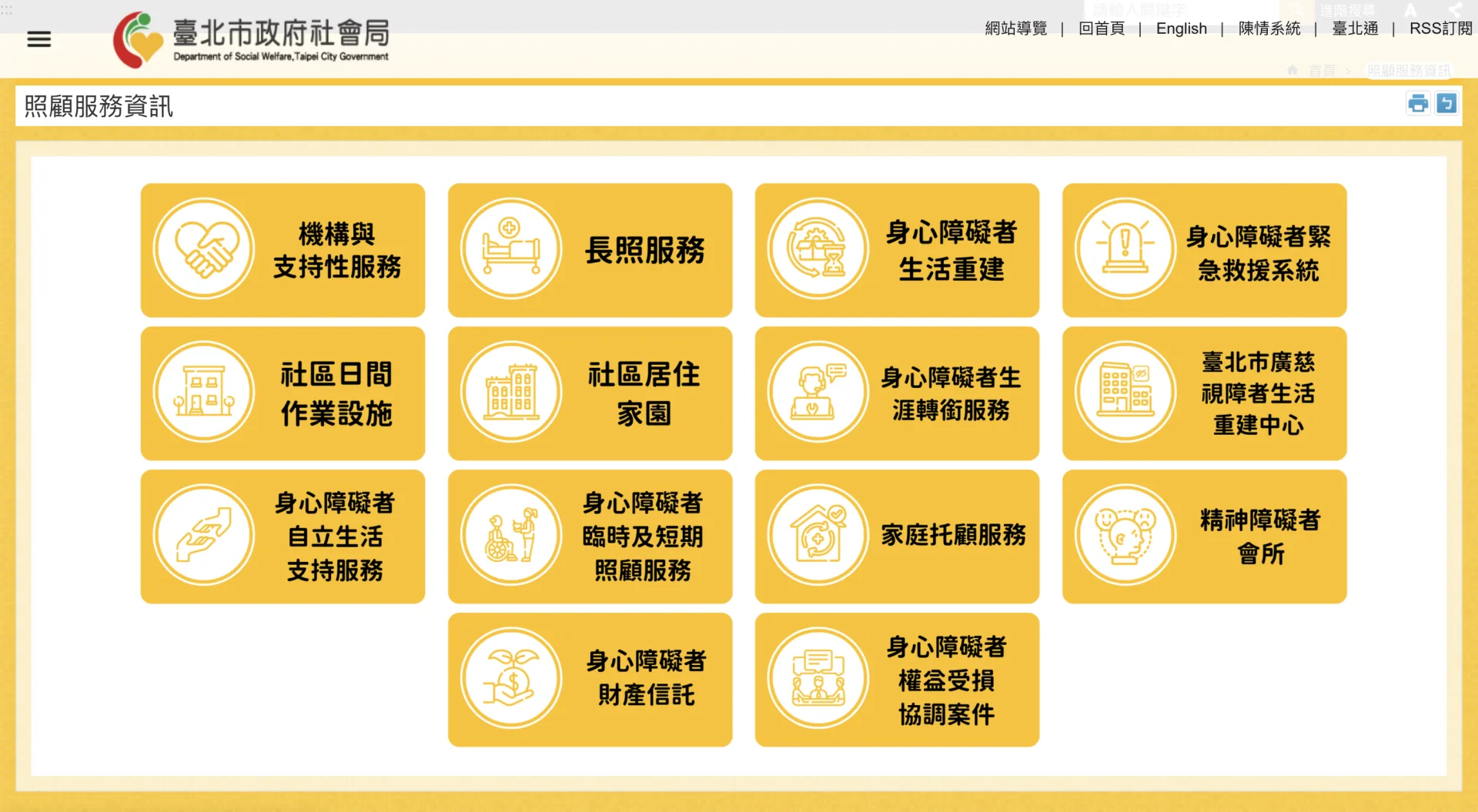Open the 陳情系統 link
1478x812 pixels.
[1269, 29]
